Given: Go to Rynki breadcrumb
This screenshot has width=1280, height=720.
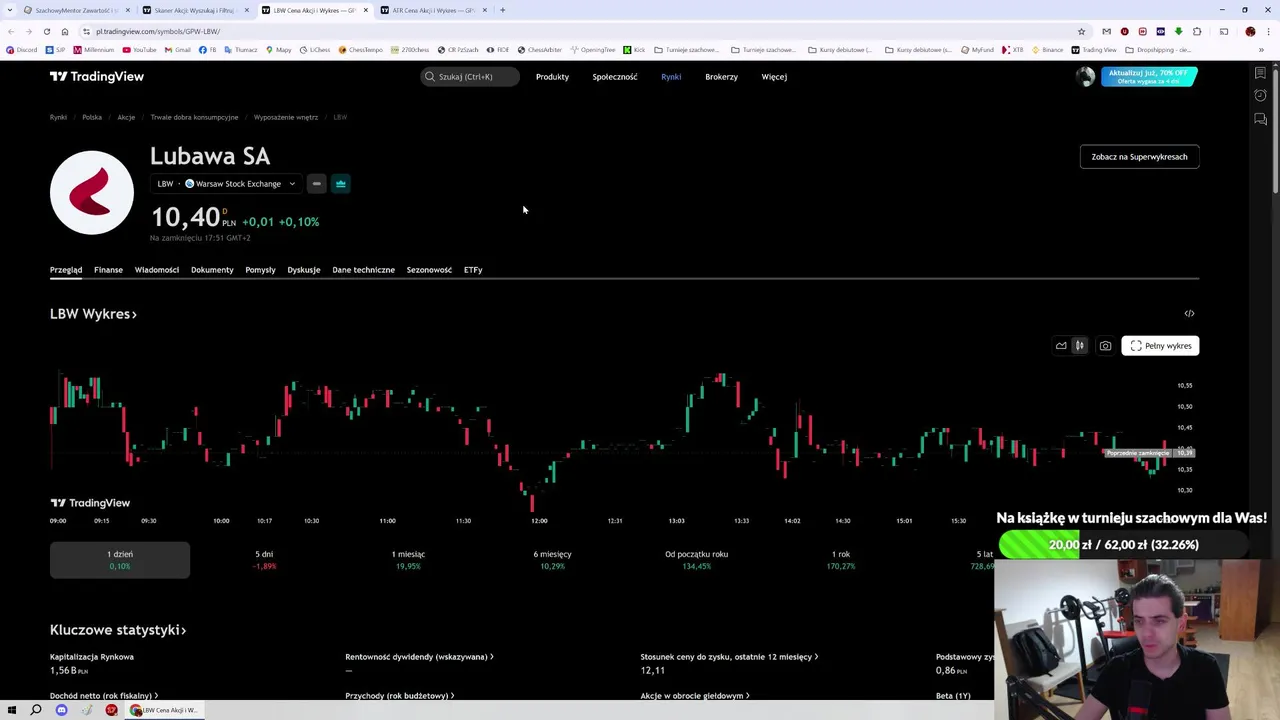Looking at the screenshot, I should [58, 117].
